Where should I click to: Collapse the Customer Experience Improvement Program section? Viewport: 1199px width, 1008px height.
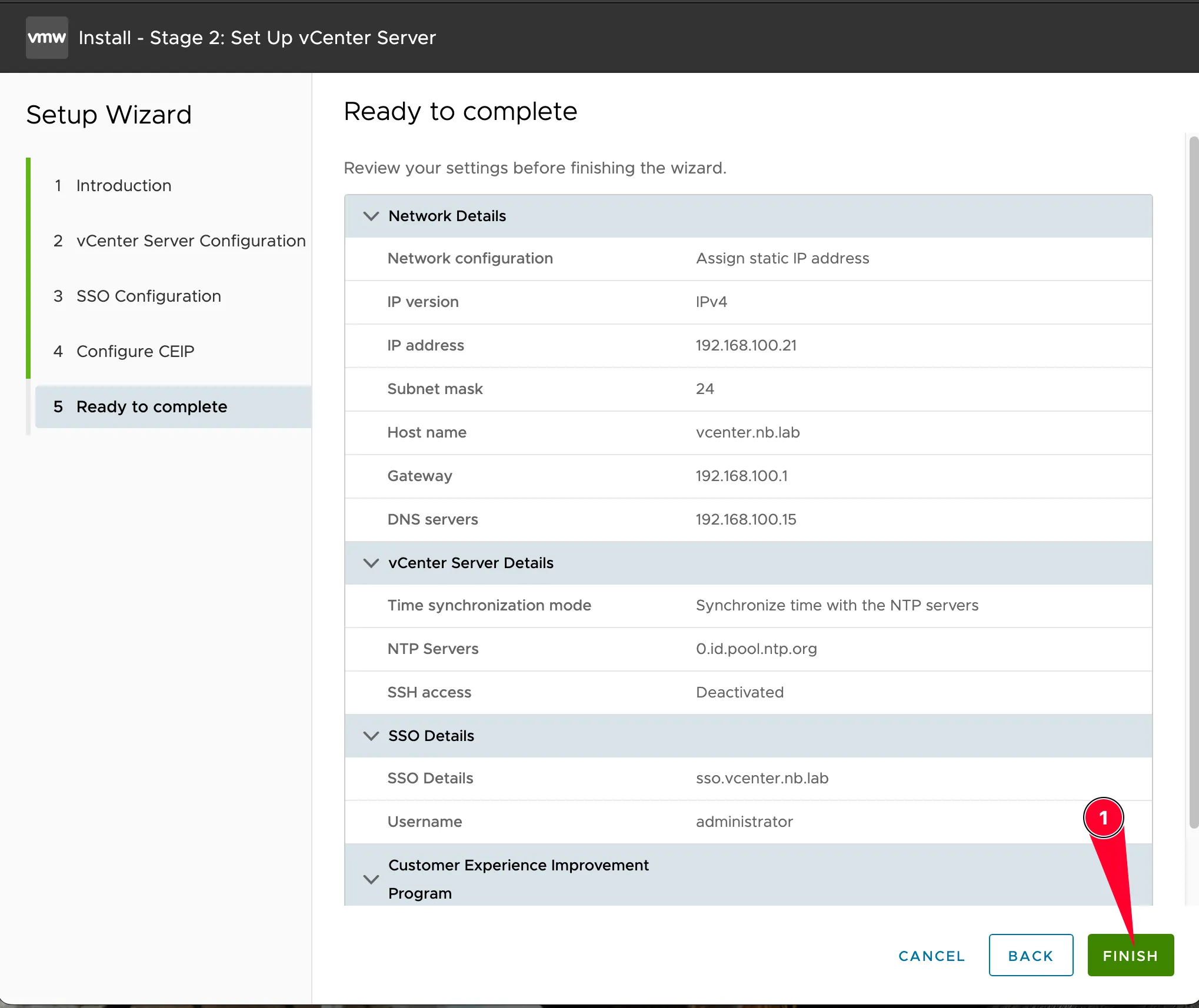click(x=371, y=879)
